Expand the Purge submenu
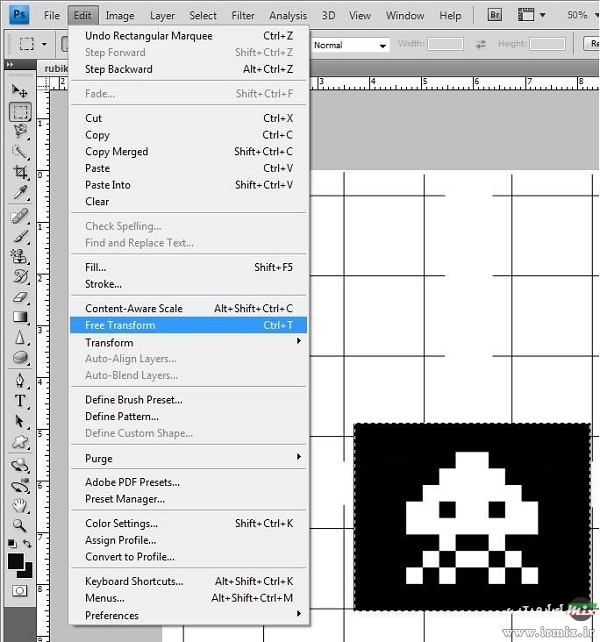This screenshot has height=642, width=600. click(188, 458)
